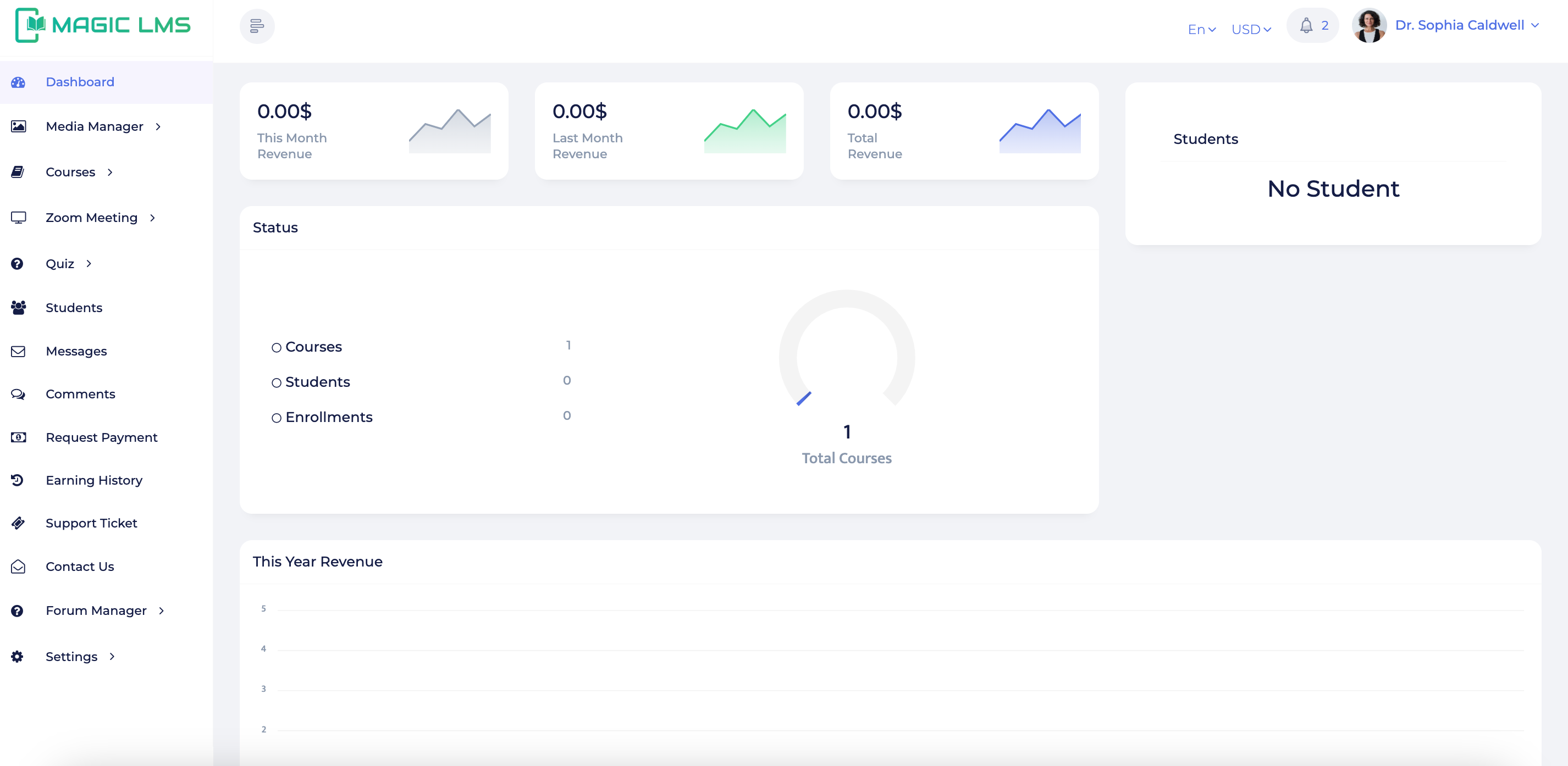
Task: Click the Zoom Meeting monitor icon
Action: pyautogui.click(x=18, y=217)
